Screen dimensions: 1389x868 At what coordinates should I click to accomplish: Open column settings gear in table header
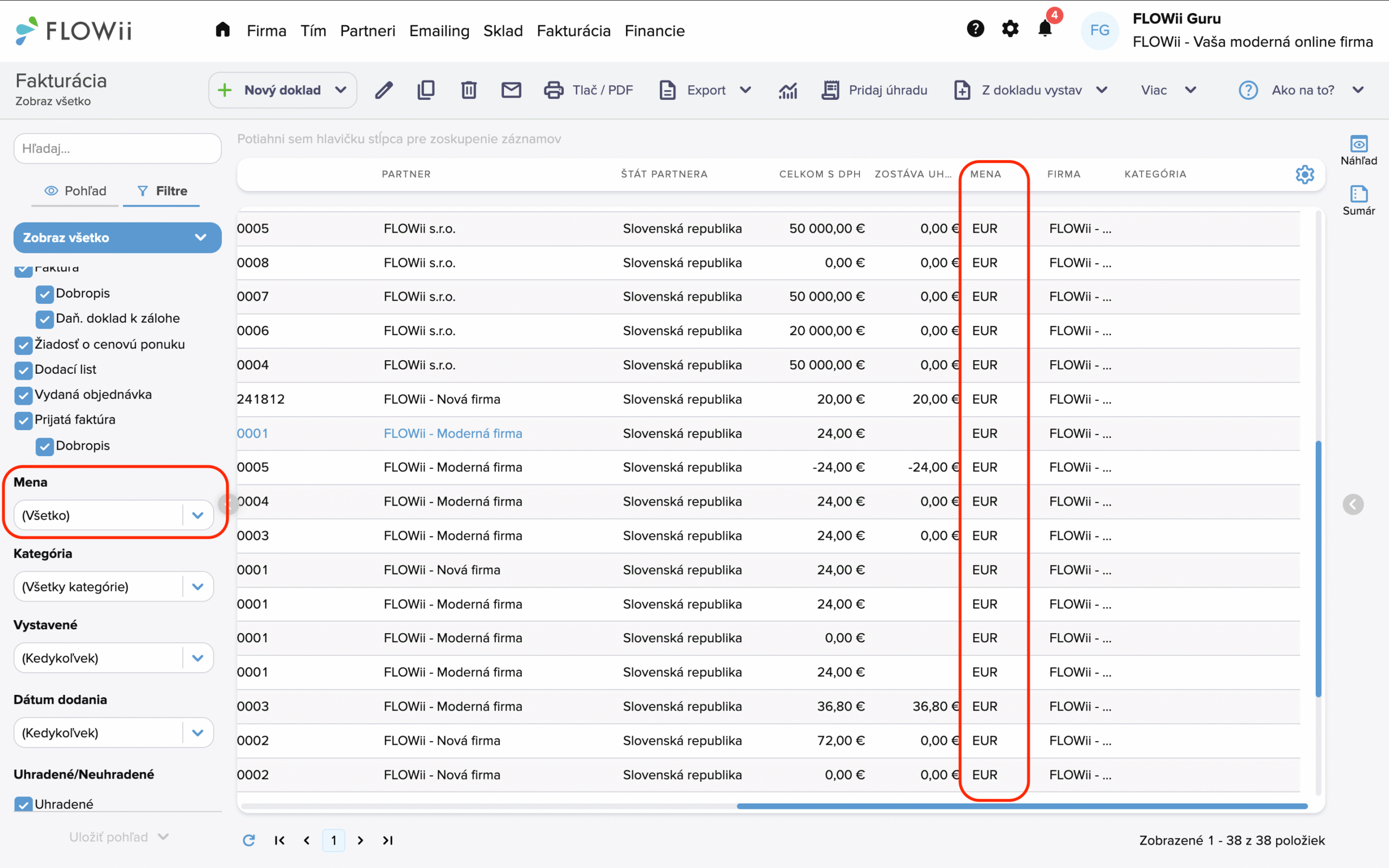[x=1304, y=175]
